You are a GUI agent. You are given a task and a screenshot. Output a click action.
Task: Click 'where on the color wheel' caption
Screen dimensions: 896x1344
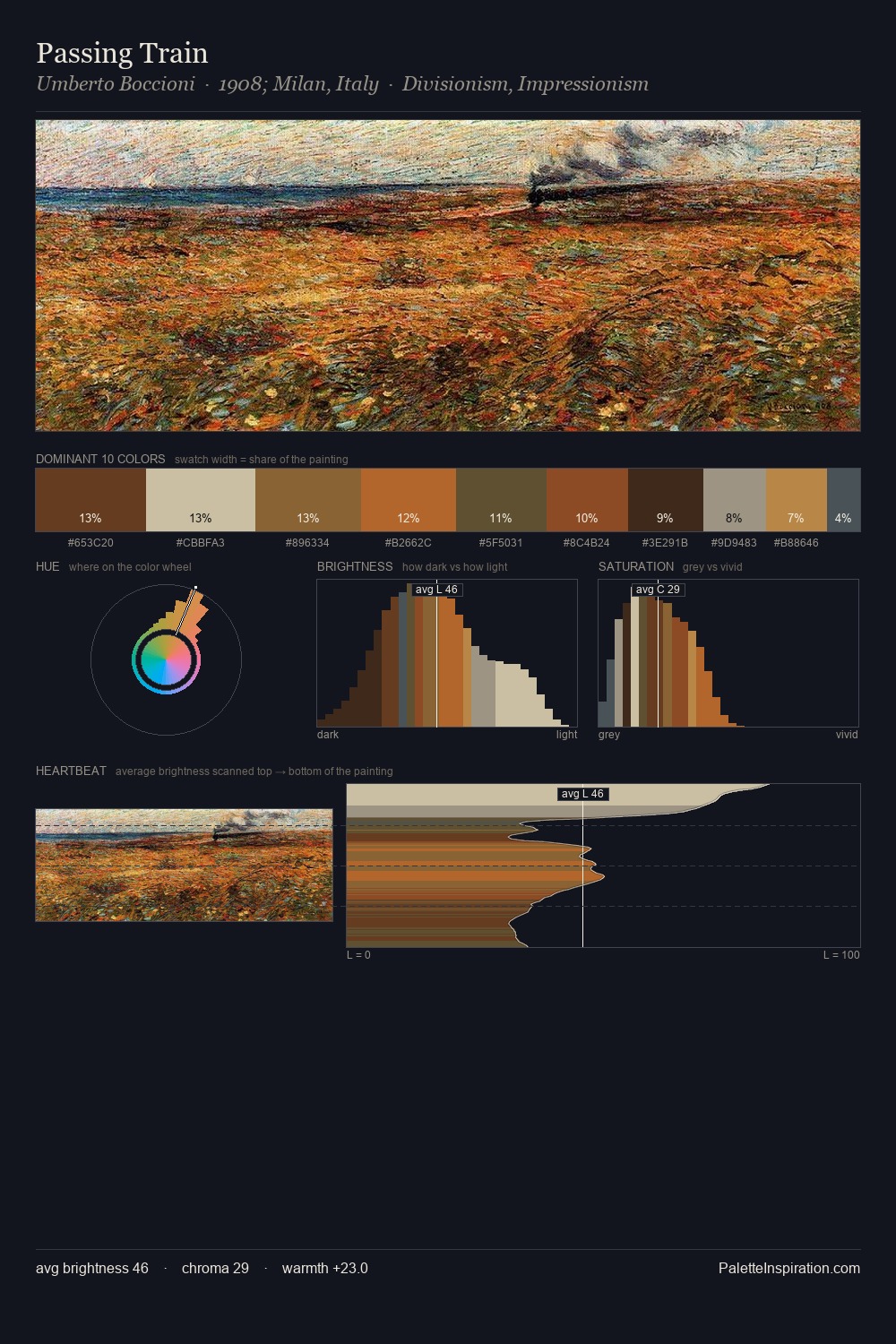point(130,567)
